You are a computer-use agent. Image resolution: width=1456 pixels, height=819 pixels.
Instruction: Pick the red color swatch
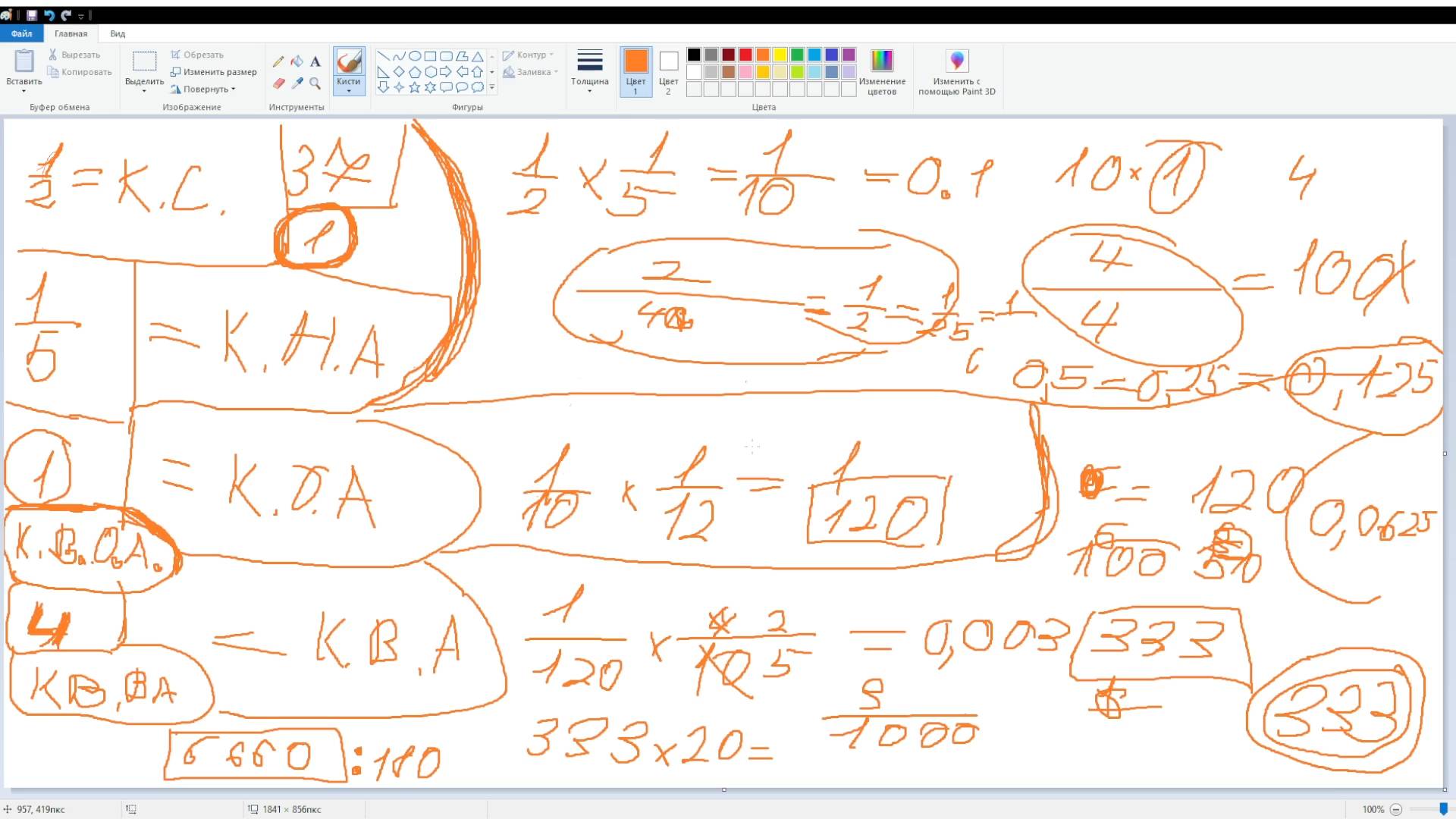click(x=745, y=55)
